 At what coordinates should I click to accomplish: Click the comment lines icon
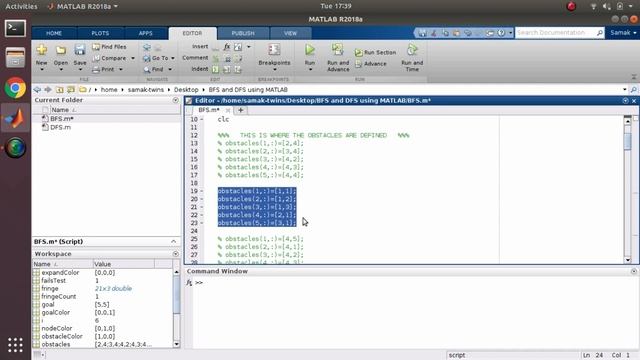(x=216, y=59)
